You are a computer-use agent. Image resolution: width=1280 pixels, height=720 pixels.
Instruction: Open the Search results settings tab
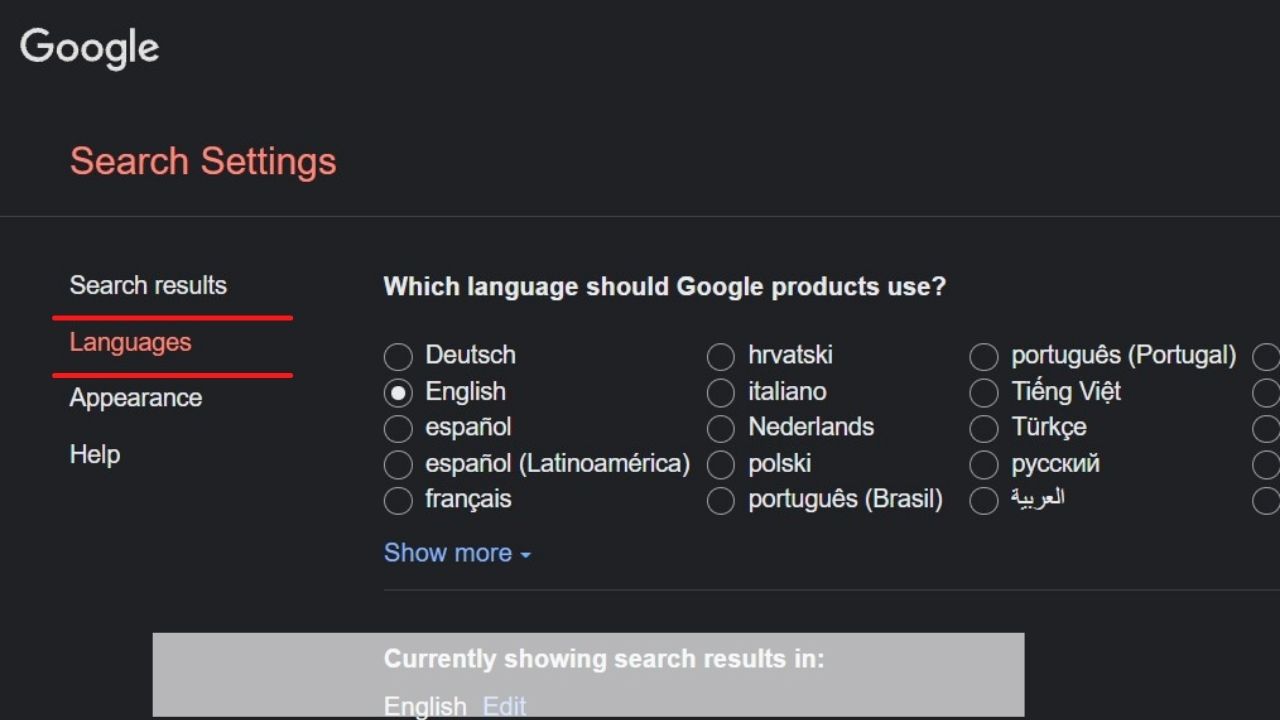click(x=148, y=285)
